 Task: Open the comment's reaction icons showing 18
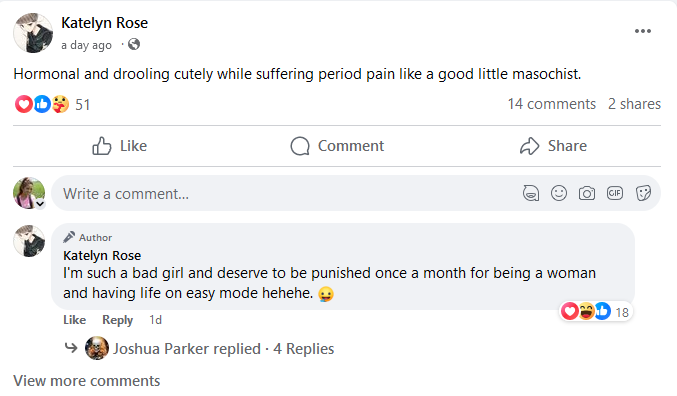[596, 311]
